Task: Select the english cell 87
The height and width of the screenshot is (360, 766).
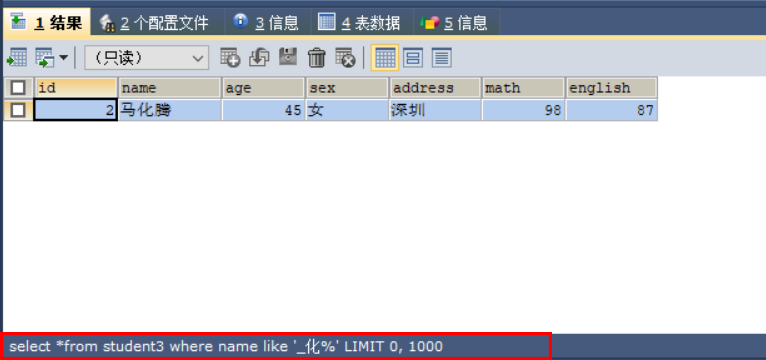Action: [x=612, y=110]
